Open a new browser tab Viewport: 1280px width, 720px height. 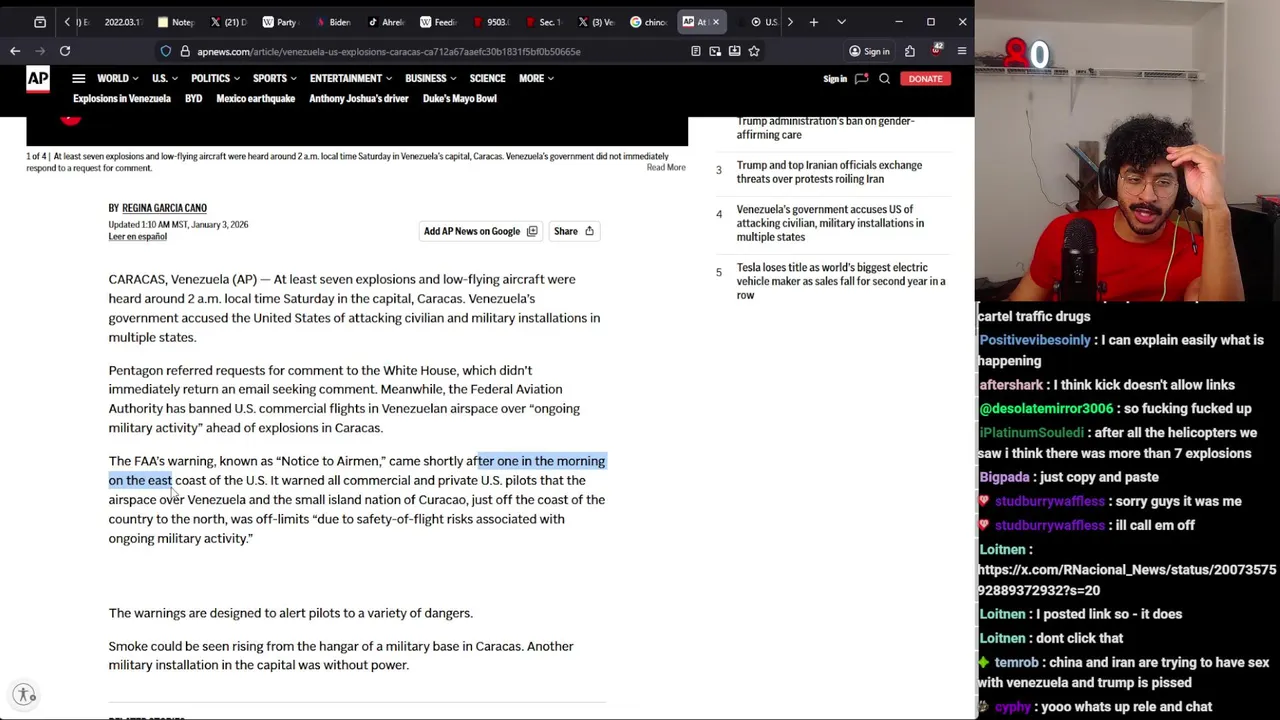coord(814,22)
